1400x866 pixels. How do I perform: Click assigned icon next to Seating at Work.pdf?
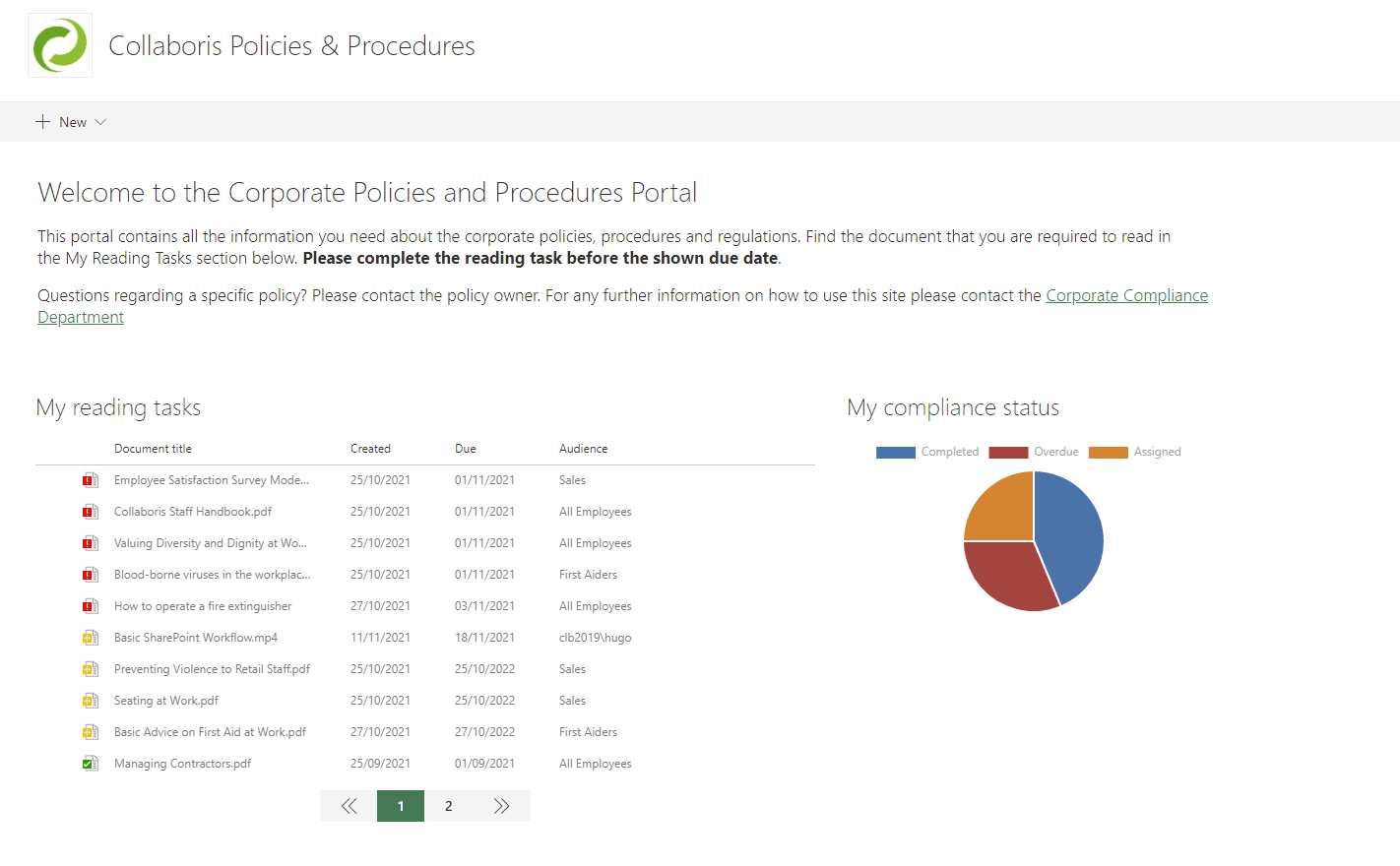point(90,701)
